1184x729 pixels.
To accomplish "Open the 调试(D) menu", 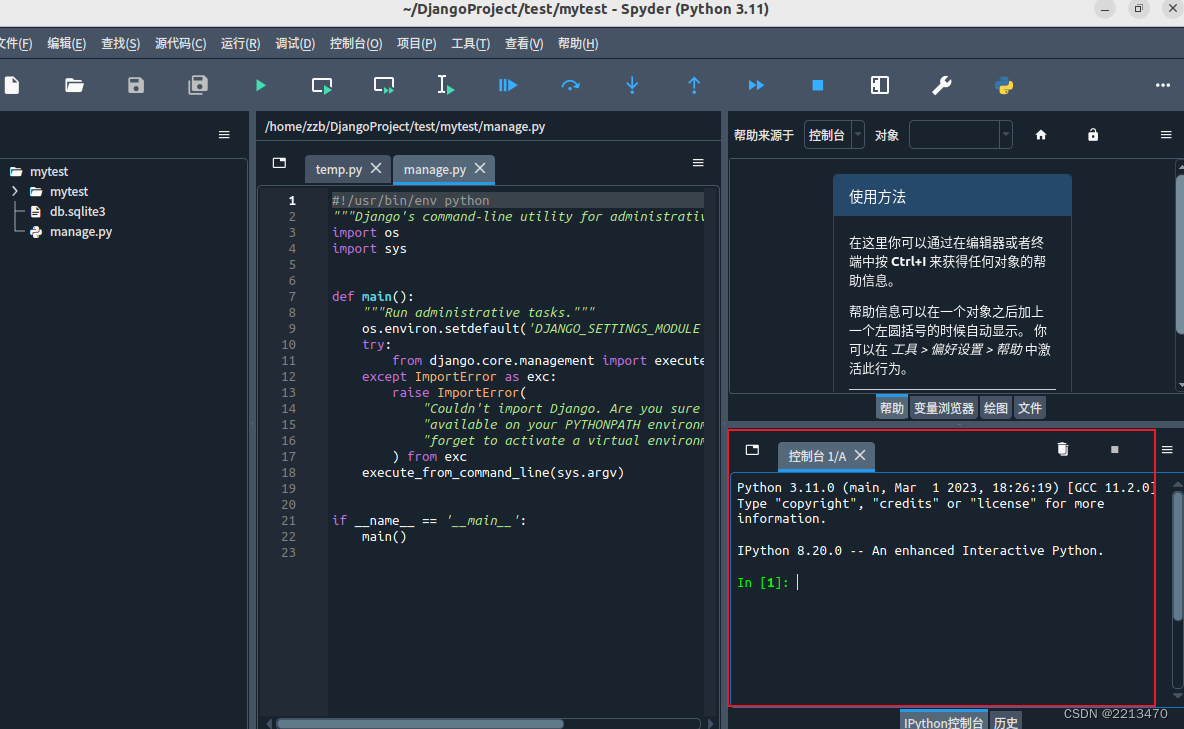I will click(x=295, y=43).
